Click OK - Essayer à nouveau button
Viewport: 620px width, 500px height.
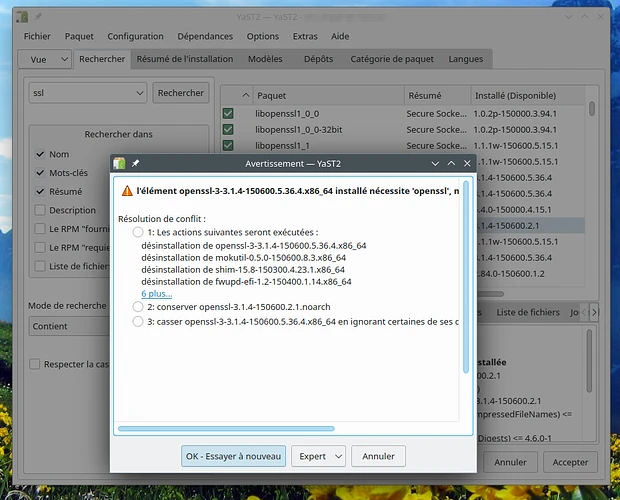pos(233,456)
